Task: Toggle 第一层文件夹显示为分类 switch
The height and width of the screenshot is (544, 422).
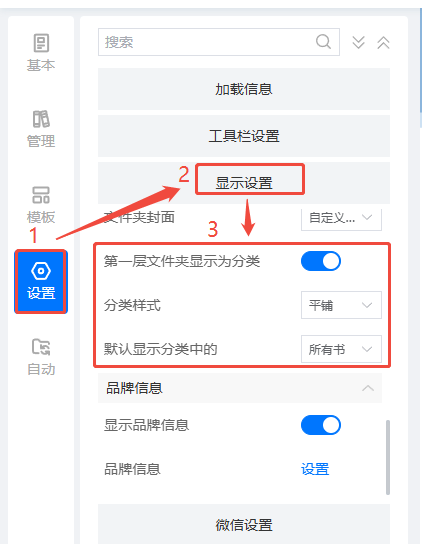Action: (321, 261)
